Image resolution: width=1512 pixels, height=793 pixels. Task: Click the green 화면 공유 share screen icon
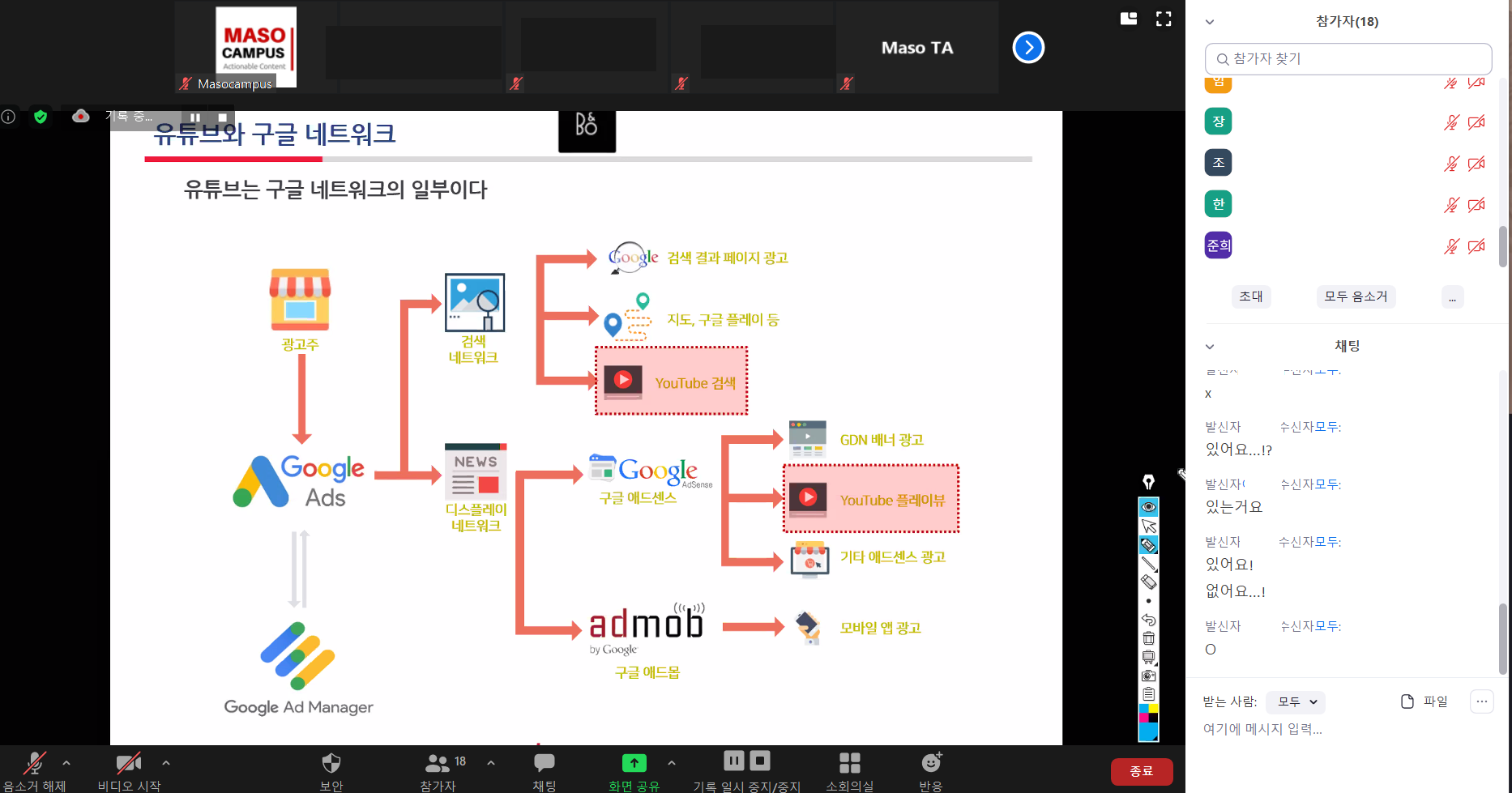click(634, 763)
